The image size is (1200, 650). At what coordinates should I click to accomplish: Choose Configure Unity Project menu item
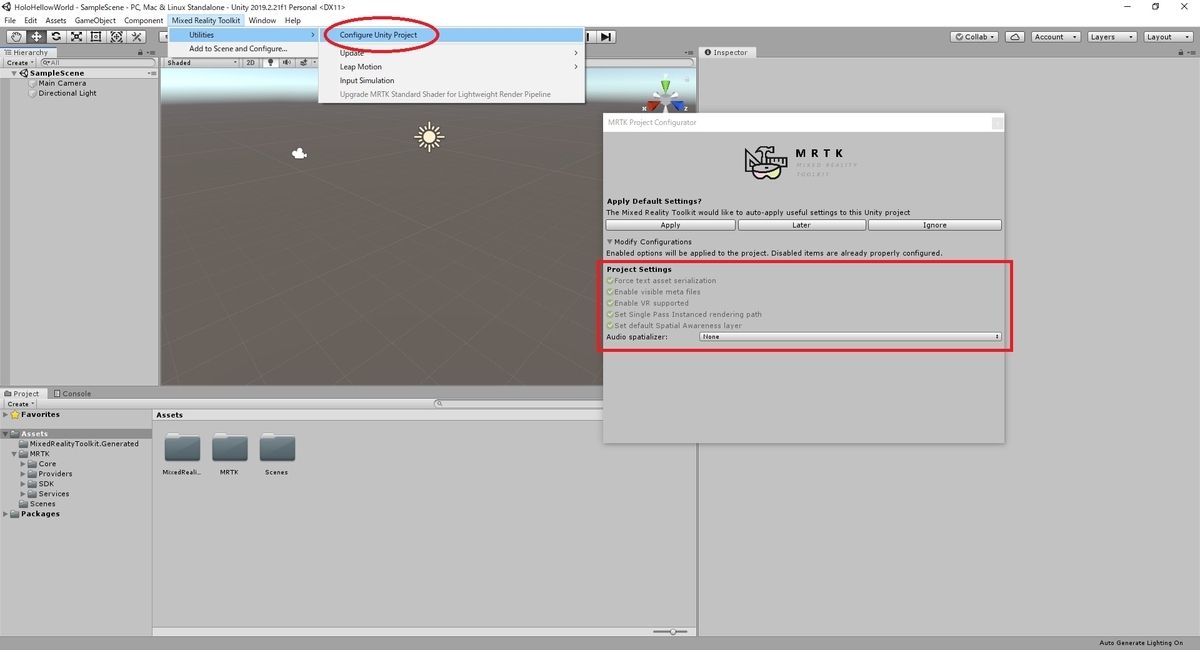coord(453,35)
